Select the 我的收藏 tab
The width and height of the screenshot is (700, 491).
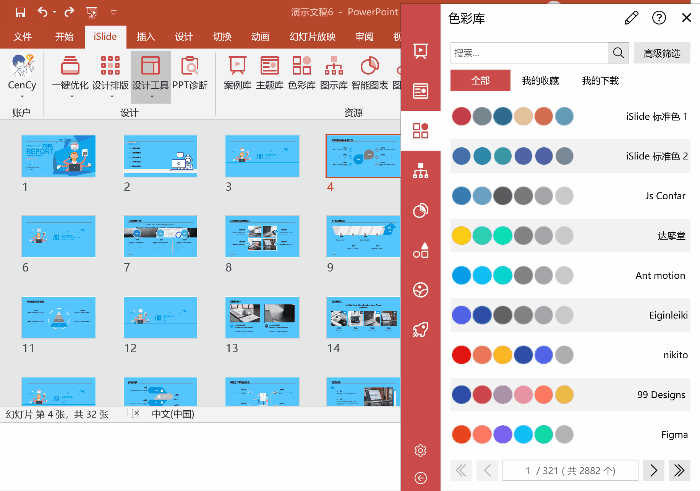click(540, 81)
